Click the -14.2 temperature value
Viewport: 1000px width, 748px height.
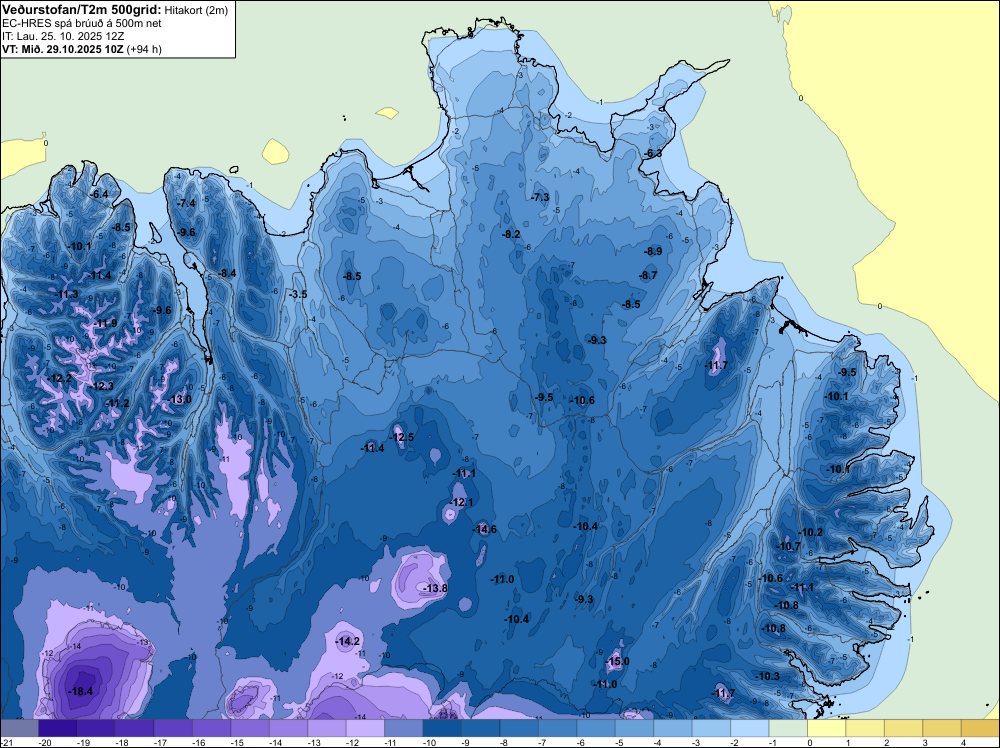pyautogui.click(x=348, y=641)
